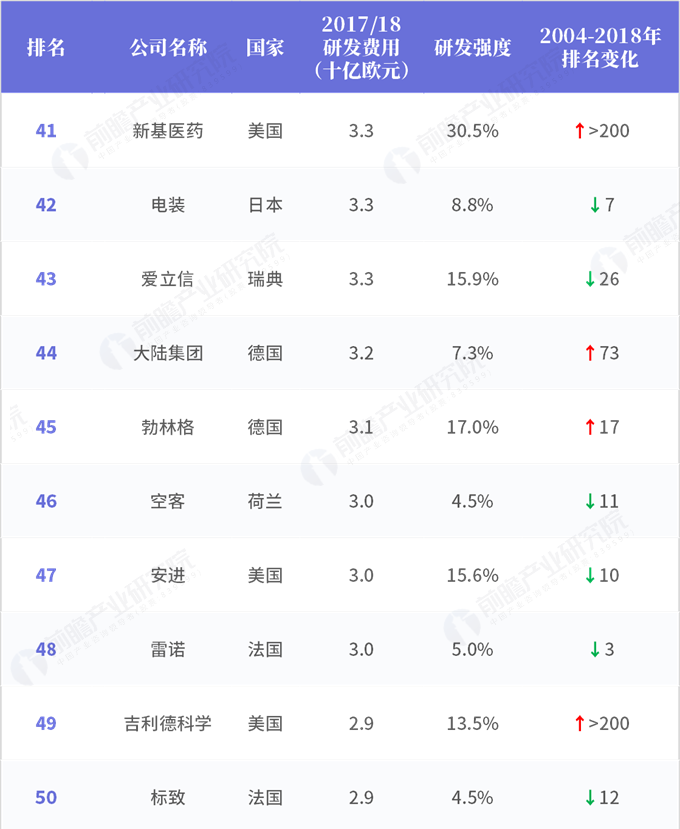This screenshot has width=680, height=829.
Task: Click the 国家 column header
Action: (x=265, y=48)
